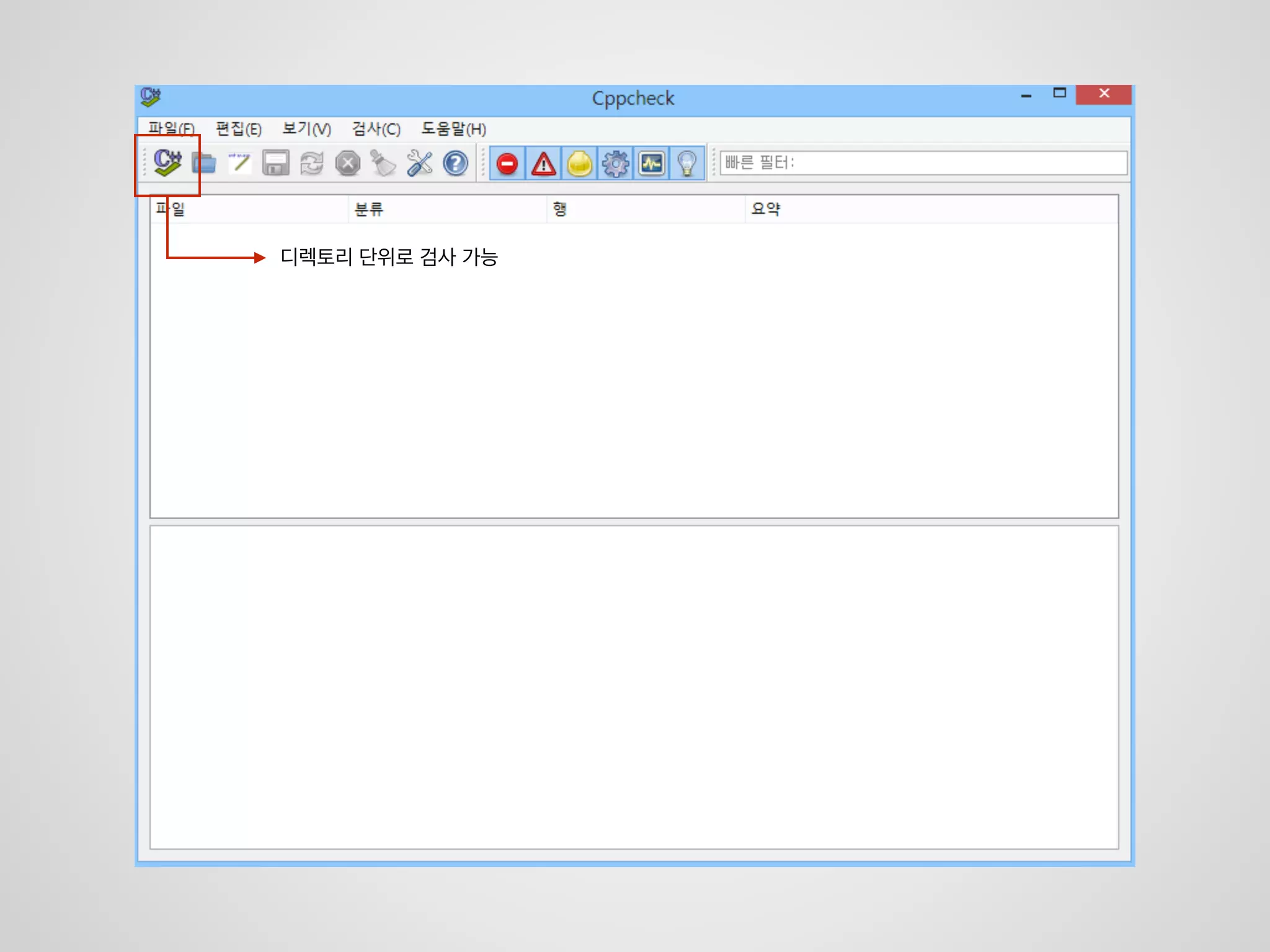Click the 요약 column header

point(931,209)
